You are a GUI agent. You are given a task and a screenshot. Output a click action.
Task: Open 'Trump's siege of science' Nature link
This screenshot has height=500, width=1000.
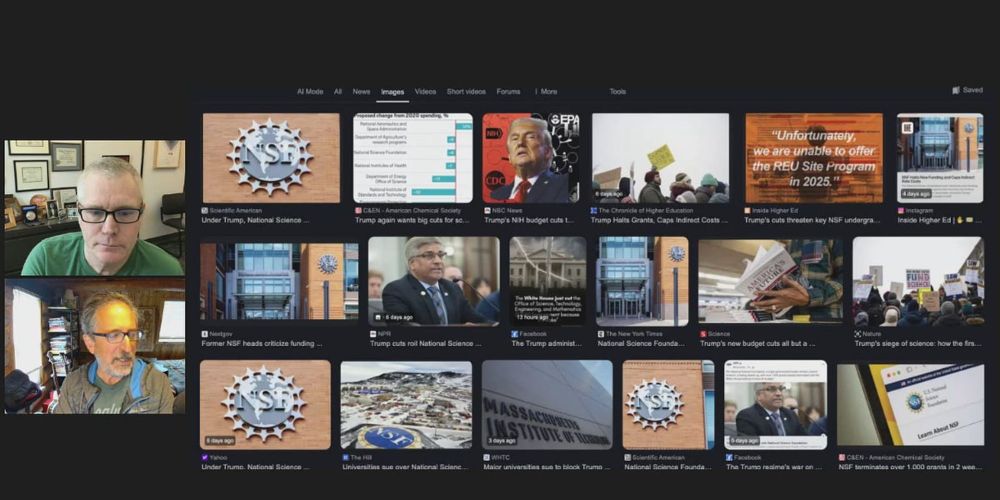coord(918,343)
